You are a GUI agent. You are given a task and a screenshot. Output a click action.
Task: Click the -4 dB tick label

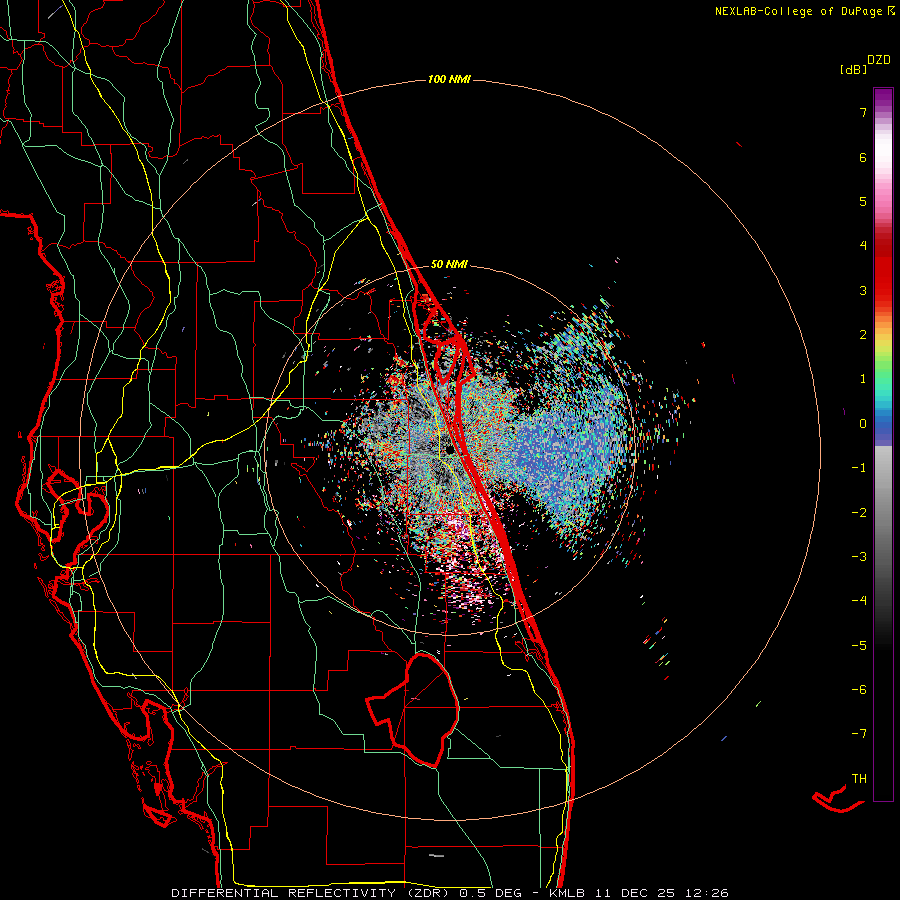point(859,601)
